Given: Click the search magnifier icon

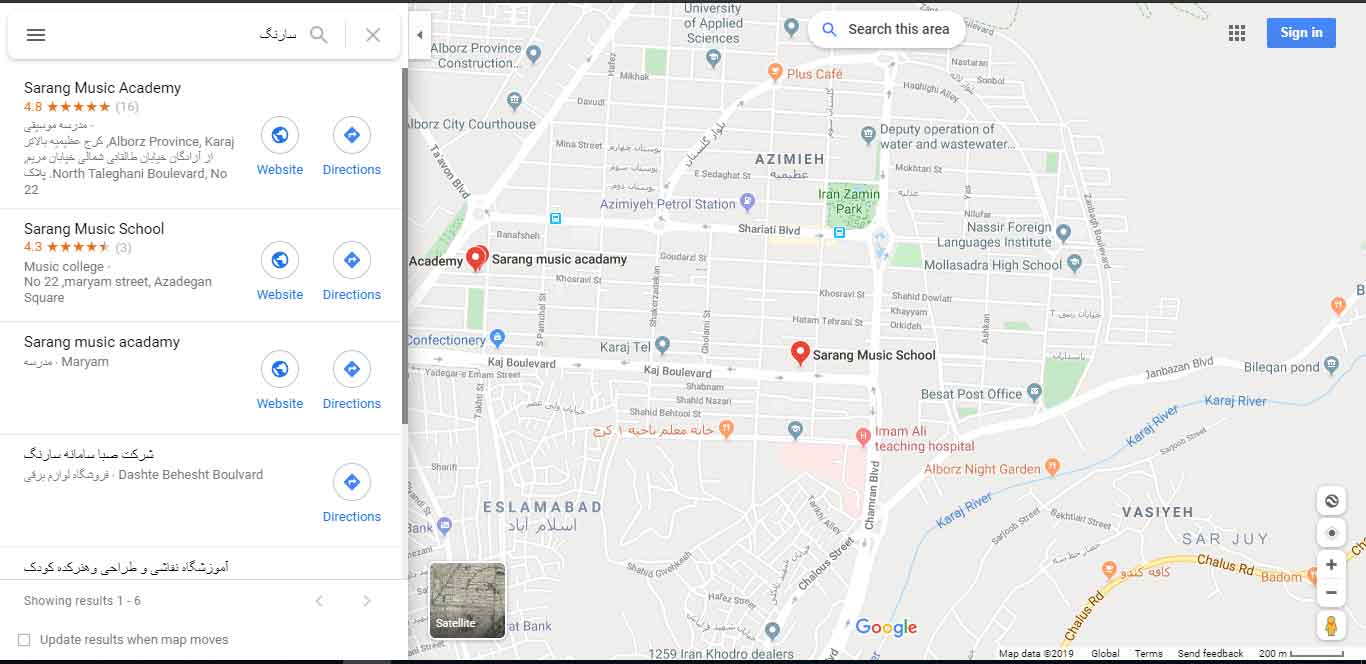Looking at the screenshot, I should (319, 35).
